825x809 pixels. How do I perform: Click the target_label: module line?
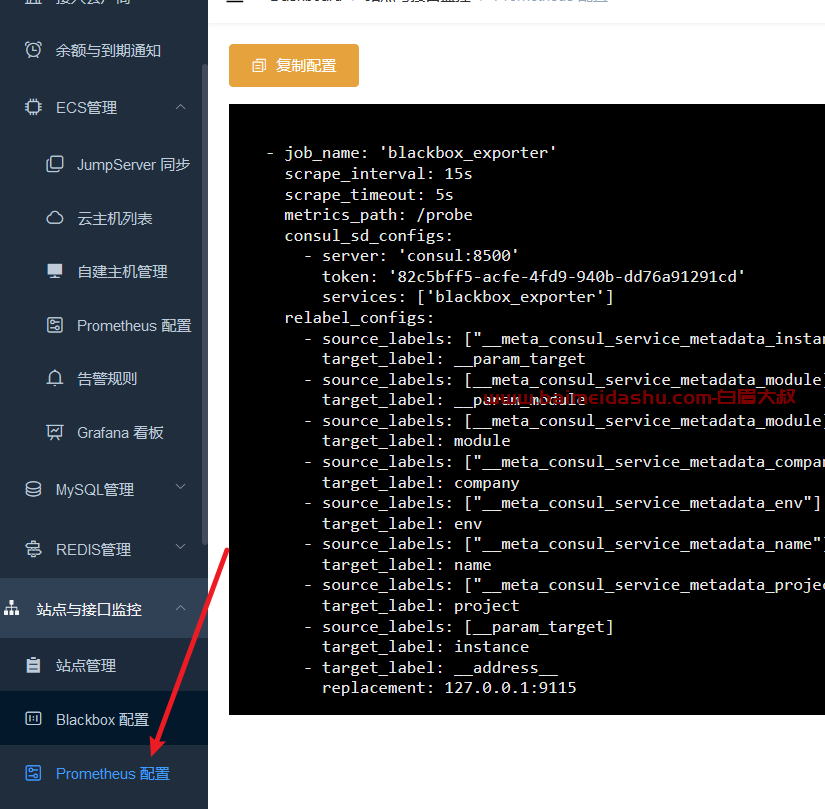pos(416,441)
